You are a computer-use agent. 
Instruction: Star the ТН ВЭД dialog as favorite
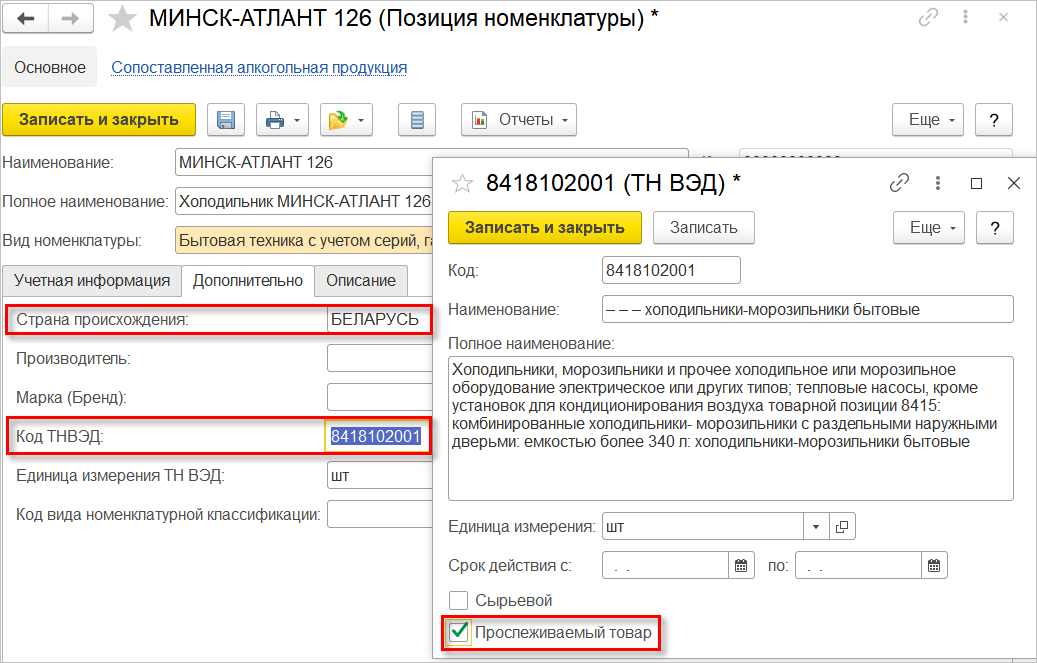(x=462, y=183)
